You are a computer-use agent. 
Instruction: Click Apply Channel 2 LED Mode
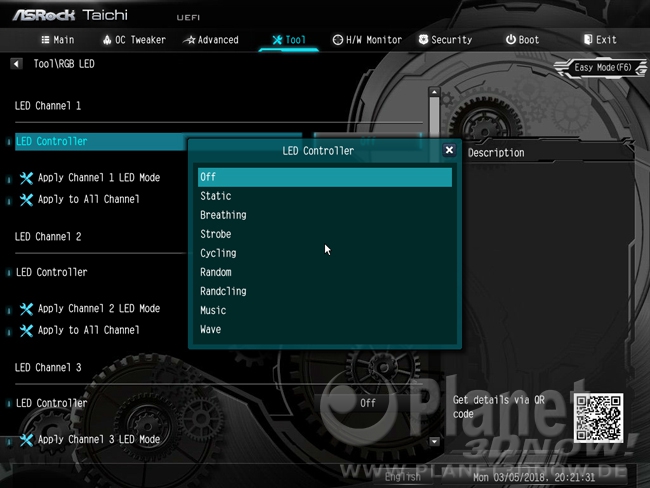click(x=99, y=309)
